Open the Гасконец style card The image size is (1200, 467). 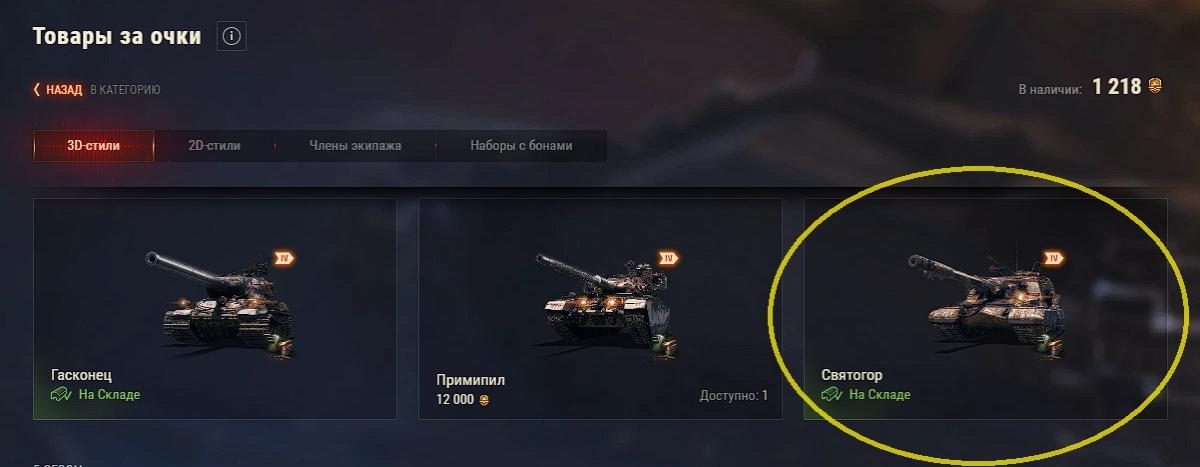pyautogui.click(x=215, y=309)
